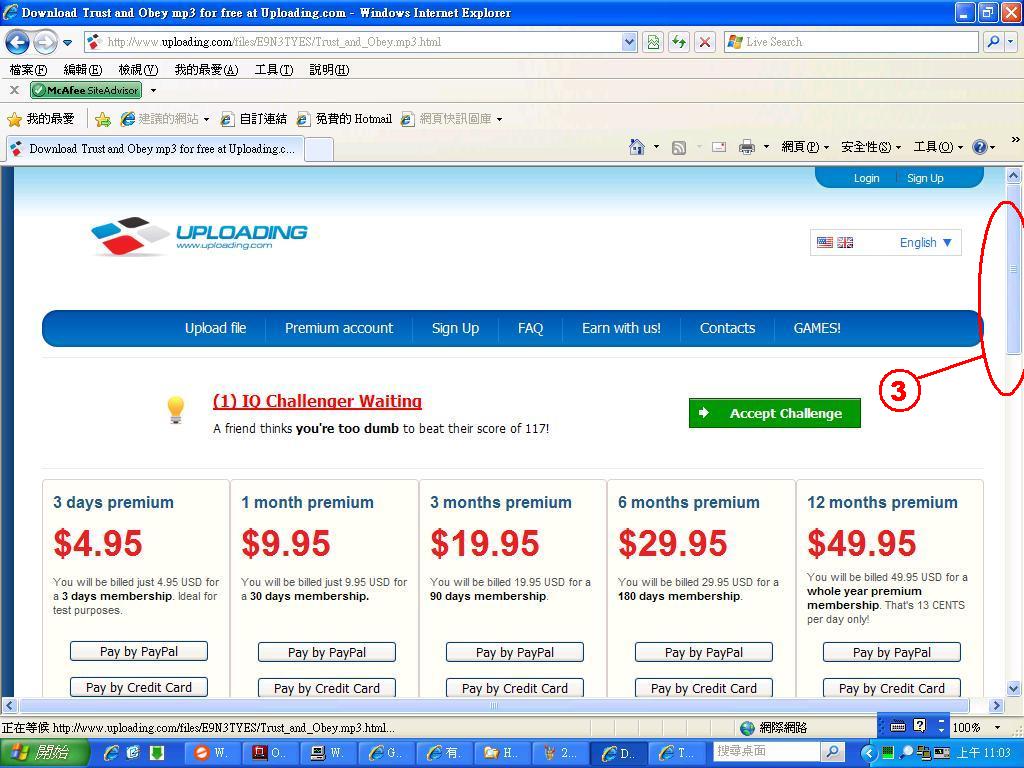Open the 免費的 Hotmail favorites link
The width and height of the screenshot is (1024, 768).
[x=344, y=119]
